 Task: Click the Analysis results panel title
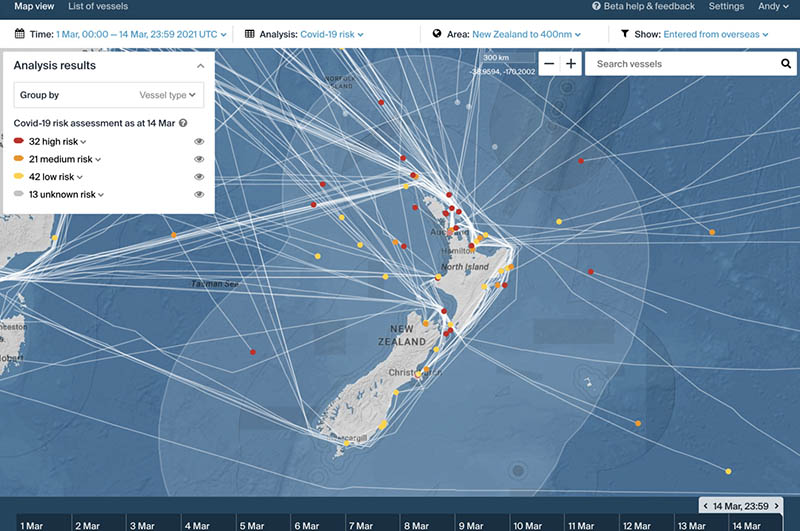pyautogui.click(x=55, y=65)
